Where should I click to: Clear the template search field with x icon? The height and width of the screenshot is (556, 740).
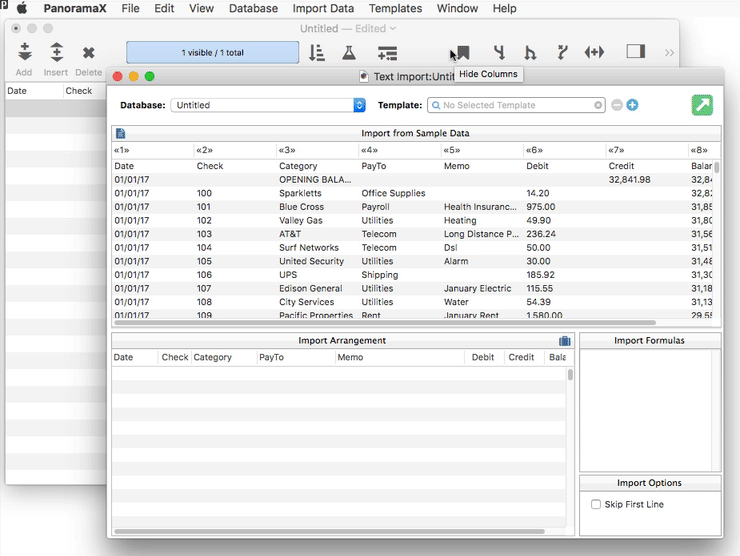coord(598,105)
